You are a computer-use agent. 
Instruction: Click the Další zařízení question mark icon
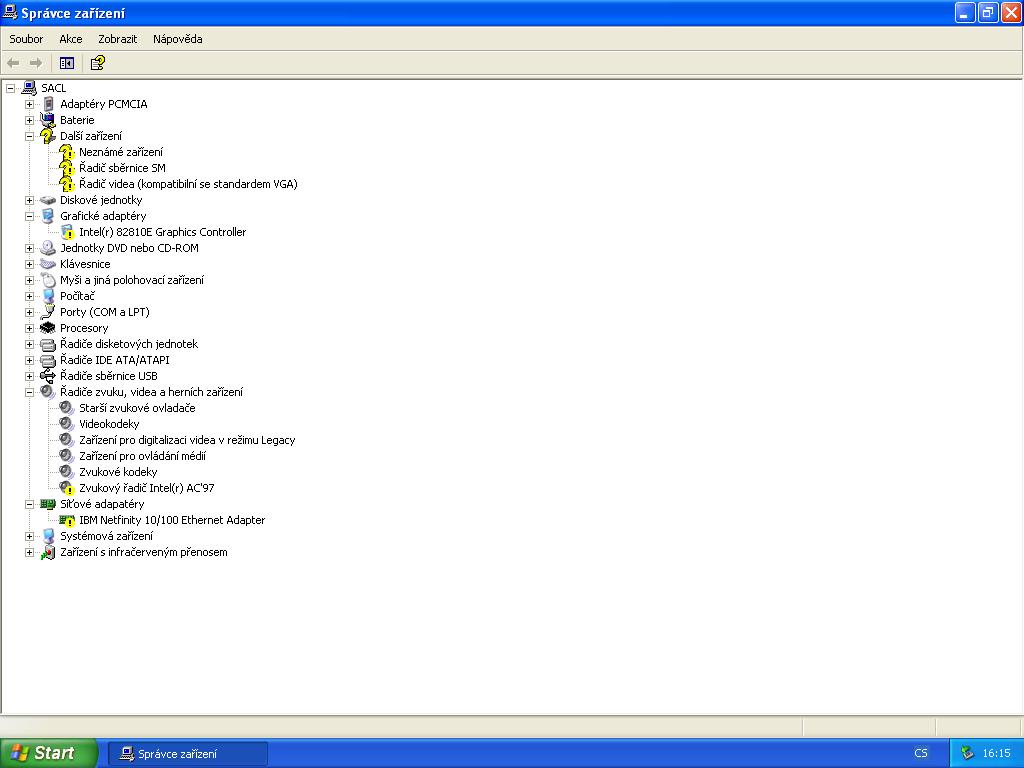[x=48, y=136]
